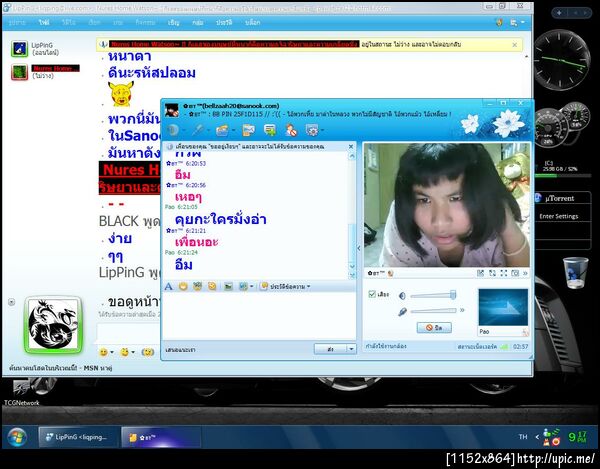Click the video size icon under webcam
Image resolution: width=600 pixels, height=469 pixels.
[481, 273]
